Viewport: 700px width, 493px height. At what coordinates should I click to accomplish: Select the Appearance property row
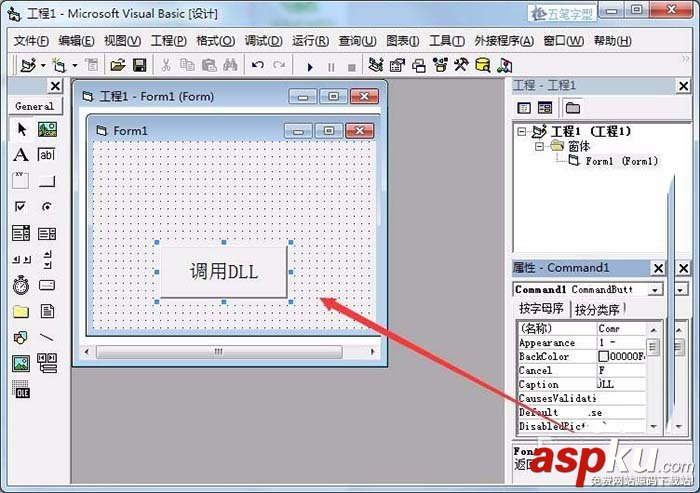pyautogui.click(x=582, y=343)
